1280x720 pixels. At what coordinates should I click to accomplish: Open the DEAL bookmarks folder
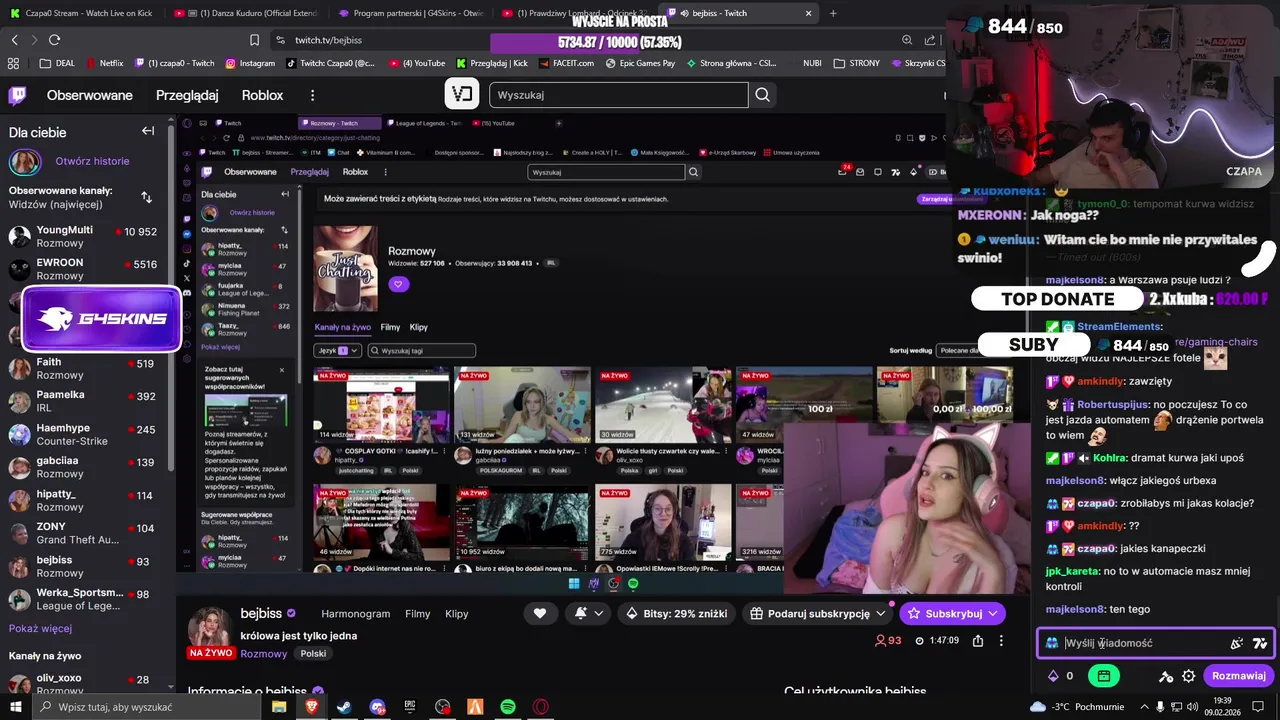click(57, 63)
